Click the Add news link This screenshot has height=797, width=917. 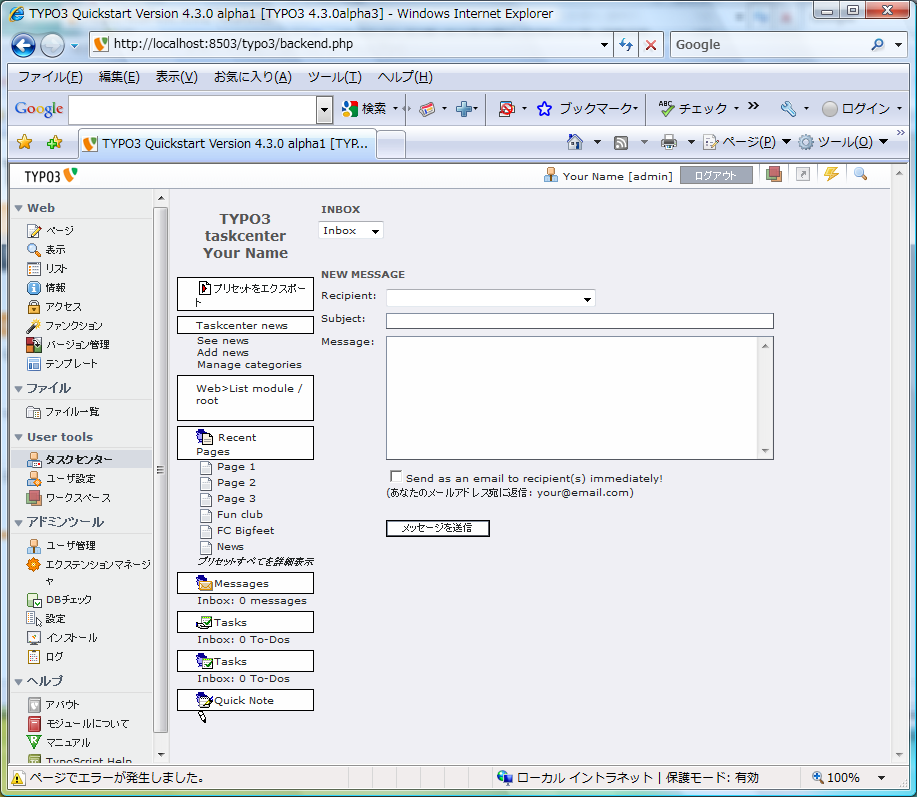[223, 353]
